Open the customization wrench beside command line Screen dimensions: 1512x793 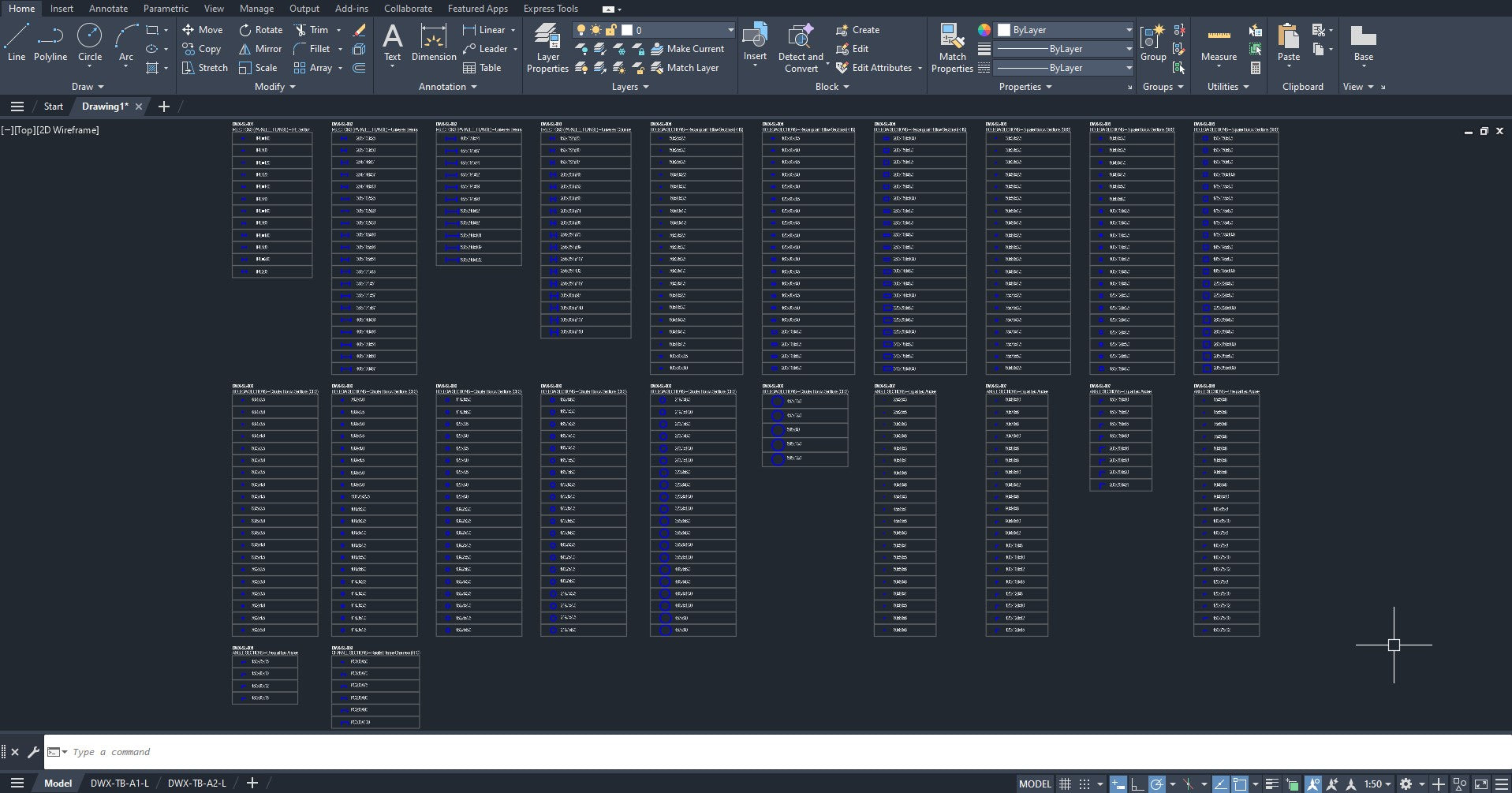(33, 752)
